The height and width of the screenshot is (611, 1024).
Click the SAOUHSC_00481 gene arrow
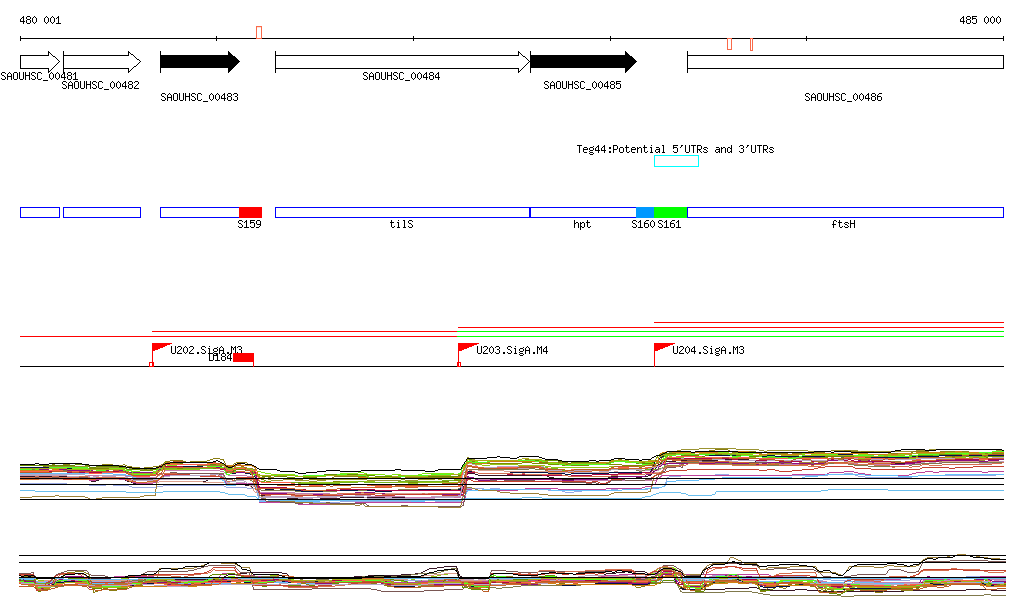40,62
